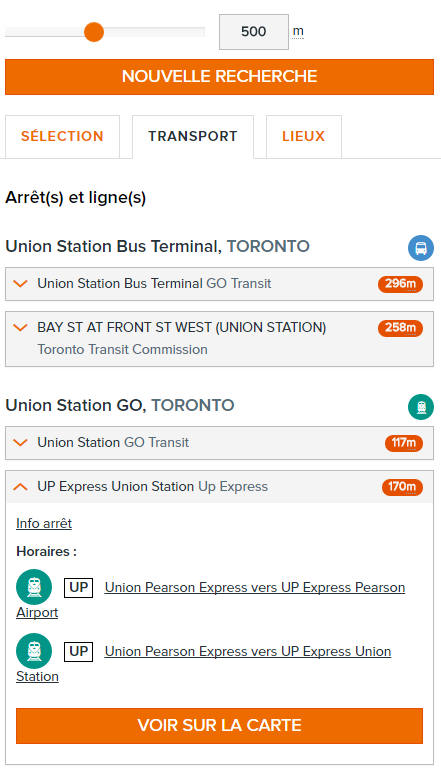This screenshot has height=773, width=441.
Task: Click the blue bus icon beside Union Station Bus Terminal
Action: 421,248
